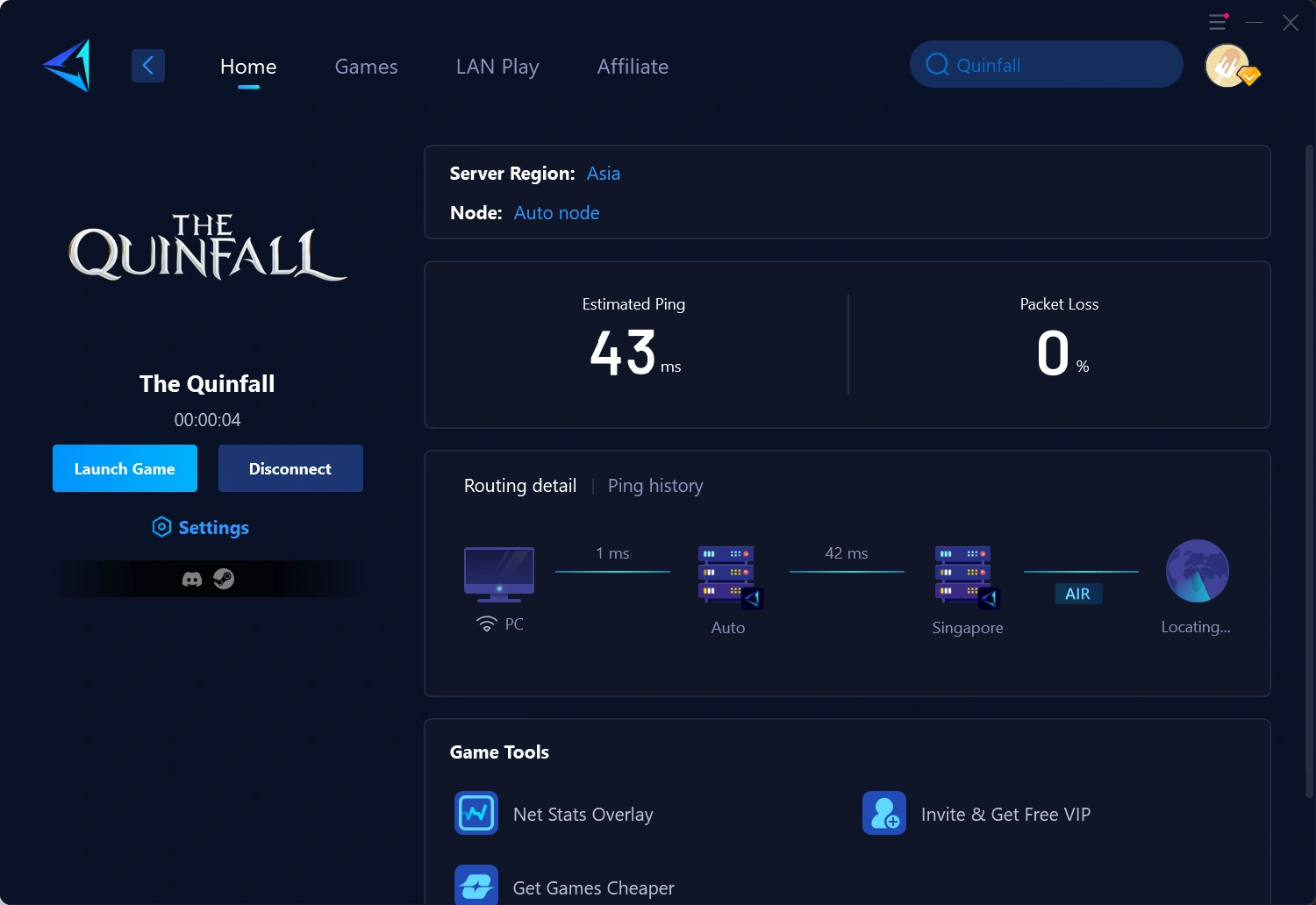Go back using the arrow button
Image resolution: width=1316 pixels, height=905 pixels.
point(148,66)
